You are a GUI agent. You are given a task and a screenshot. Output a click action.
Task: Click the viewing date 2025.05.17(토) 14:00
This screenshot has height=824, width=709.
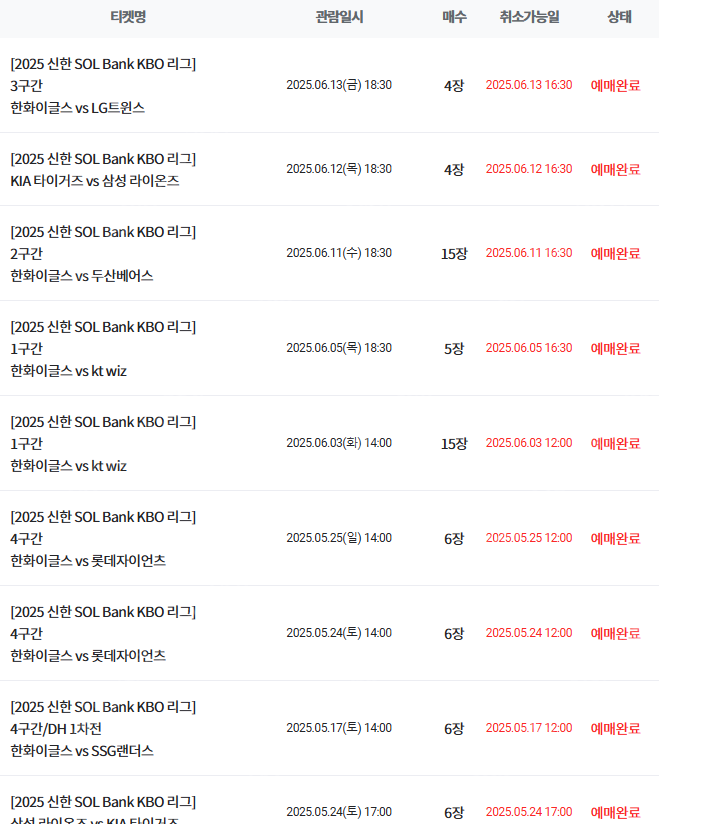(x=339, y=728)
